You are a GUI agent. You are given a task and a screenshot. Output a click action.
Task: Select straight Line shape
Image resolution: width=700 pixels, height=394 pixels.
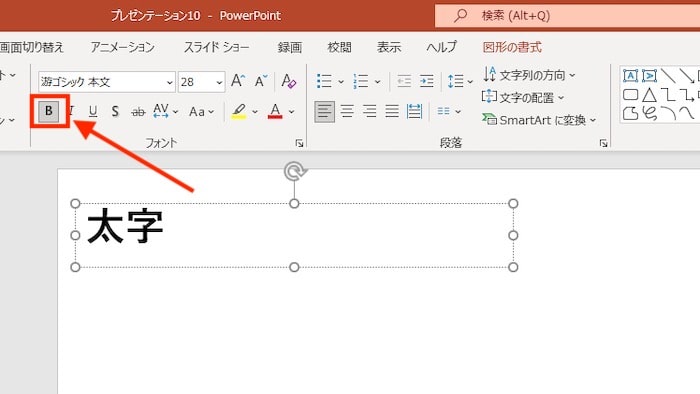pyautogui.click(x=668, y=76)
